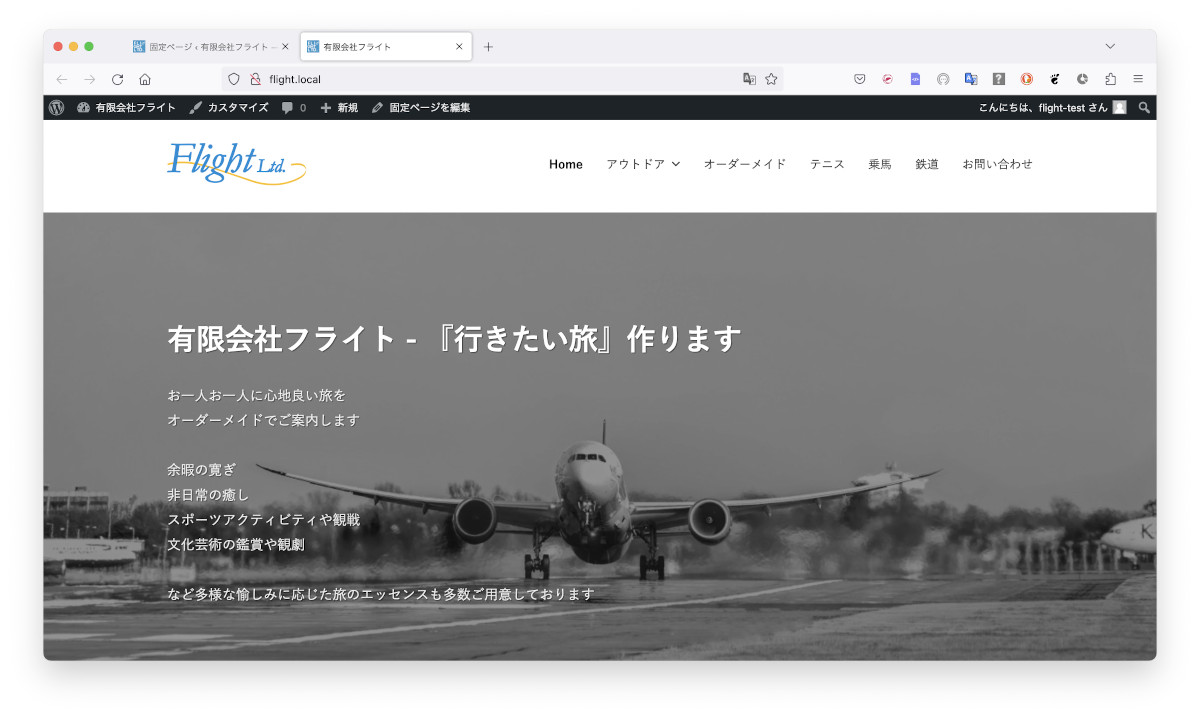Open the extensions puzzle piece menu

point(1110,79)
